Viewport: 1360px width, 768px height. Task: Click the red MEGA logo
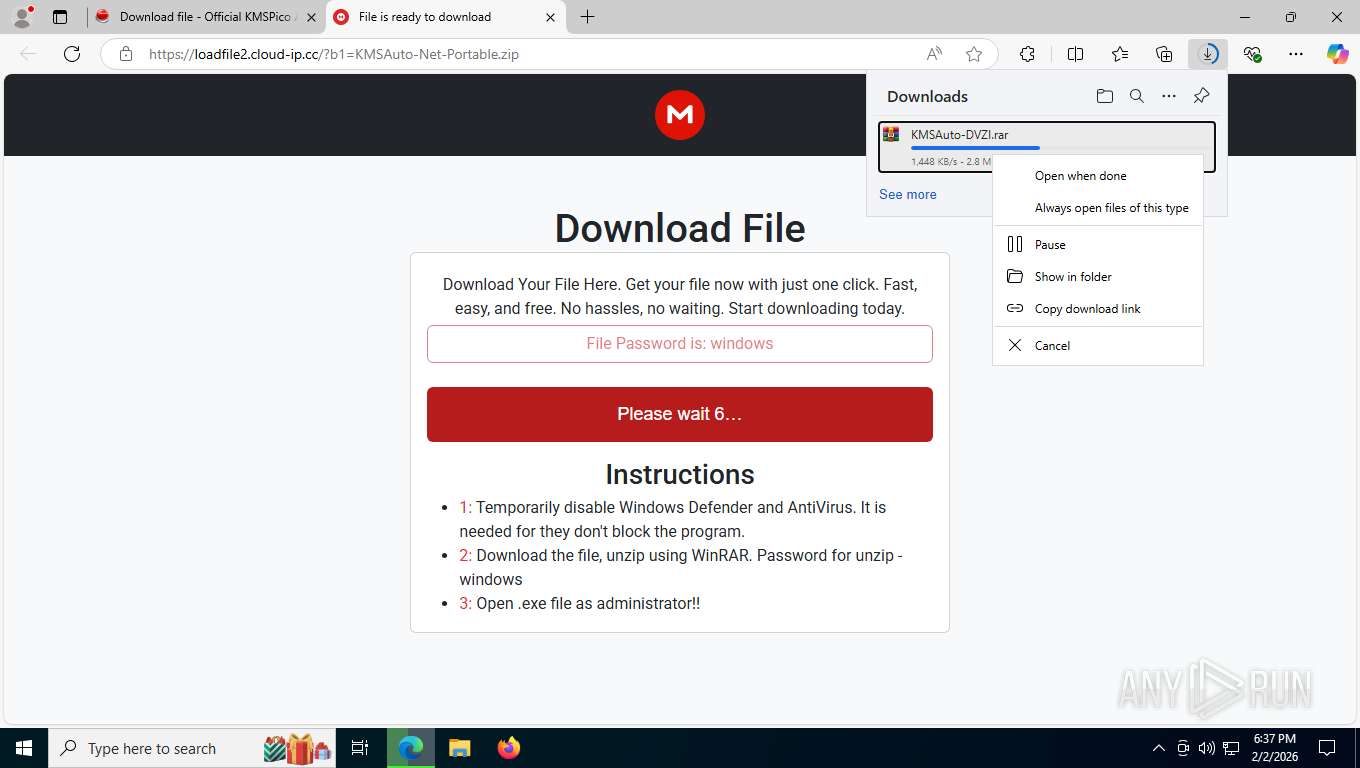pyautogui.click(x=680, y=115)
